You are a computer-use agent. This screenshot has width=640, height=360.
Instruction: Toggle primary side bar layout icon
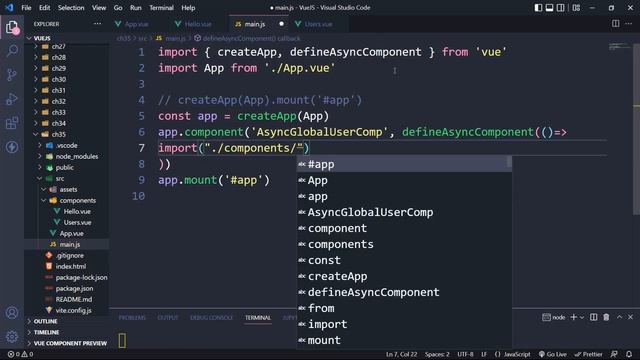click(x=538, y=8)
